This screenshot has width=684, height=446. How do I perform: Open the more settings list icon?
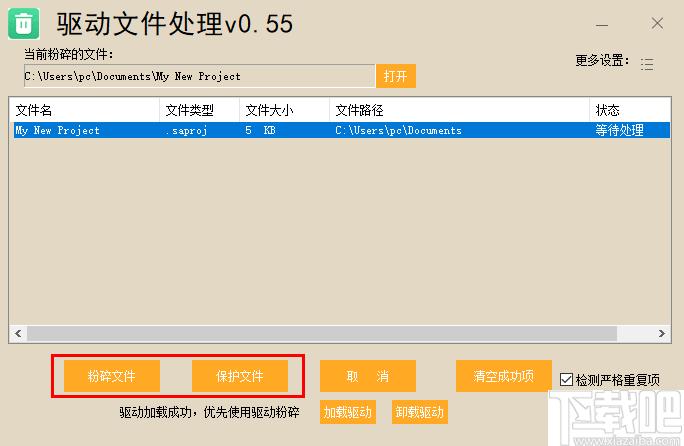647,64
